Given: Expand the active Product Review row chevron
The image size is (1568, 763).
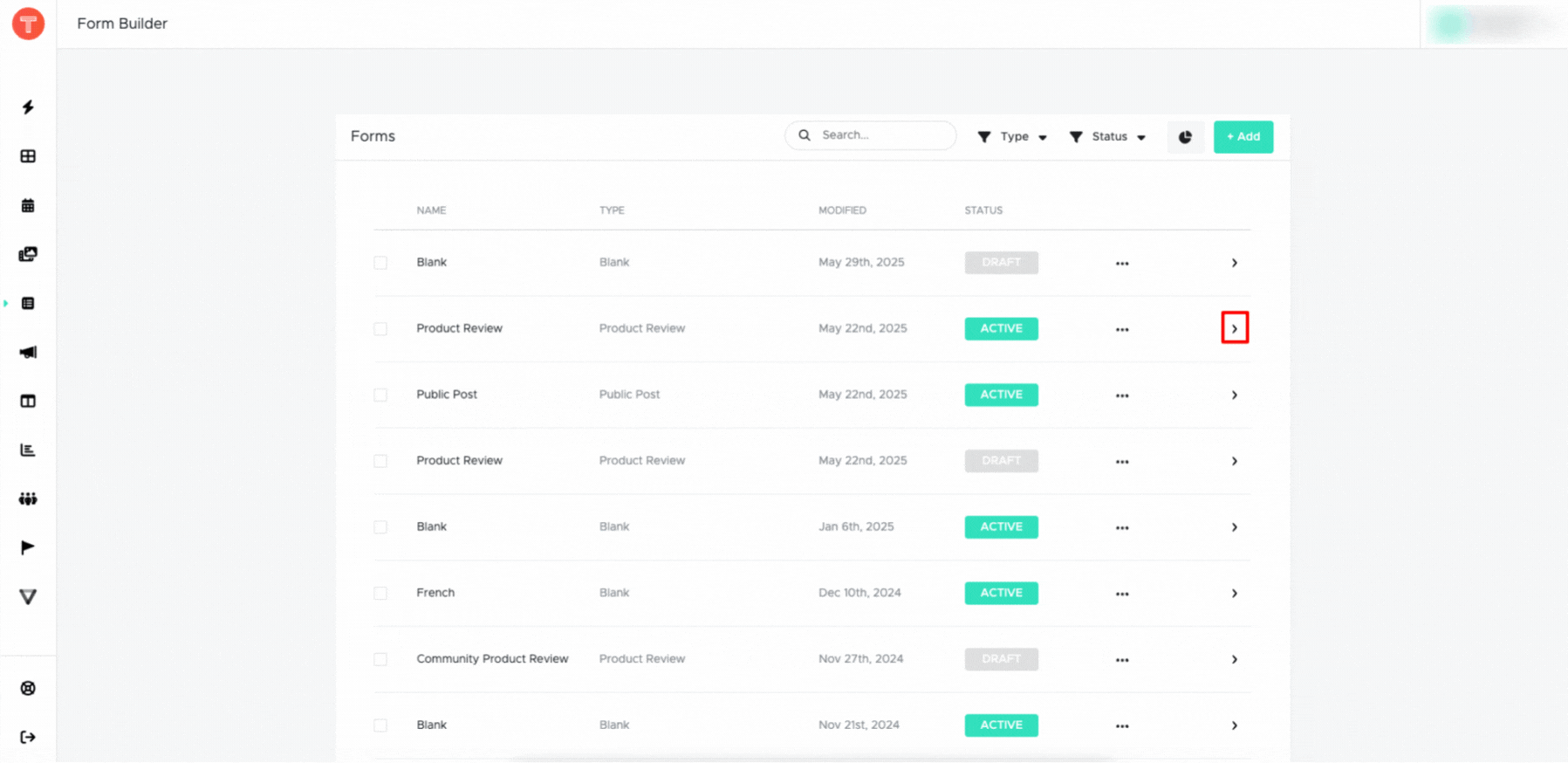Looking at the screenshot, I should pos(1235,328).
